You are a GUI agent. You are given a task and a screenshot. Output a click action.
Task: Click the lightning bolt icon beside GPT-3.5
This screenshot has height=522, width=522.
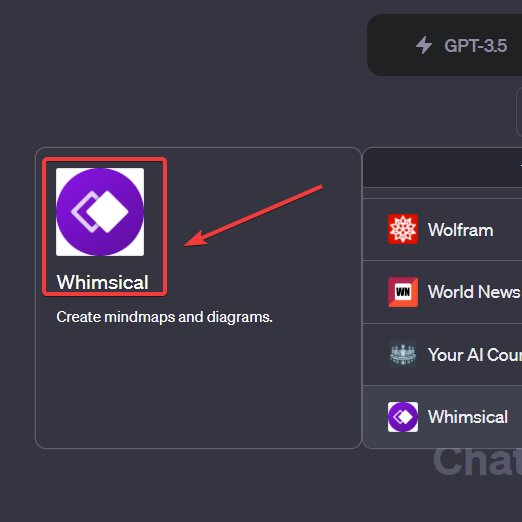(424, 45)
